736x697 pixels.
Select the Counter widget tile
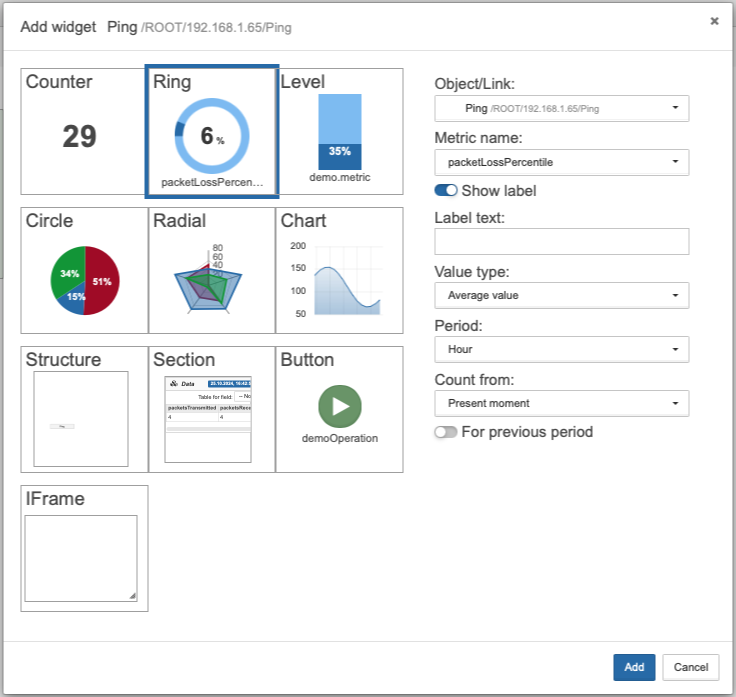coord(84,131)
